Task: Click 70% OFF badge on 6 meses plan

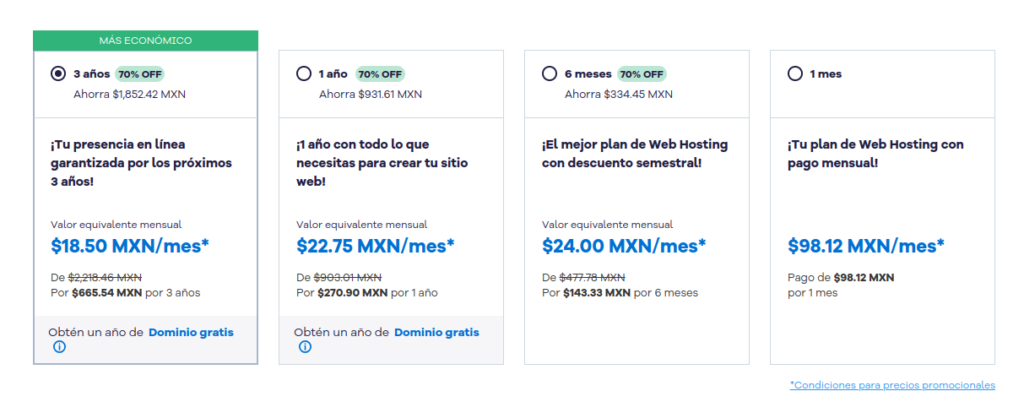Action: 642,74
